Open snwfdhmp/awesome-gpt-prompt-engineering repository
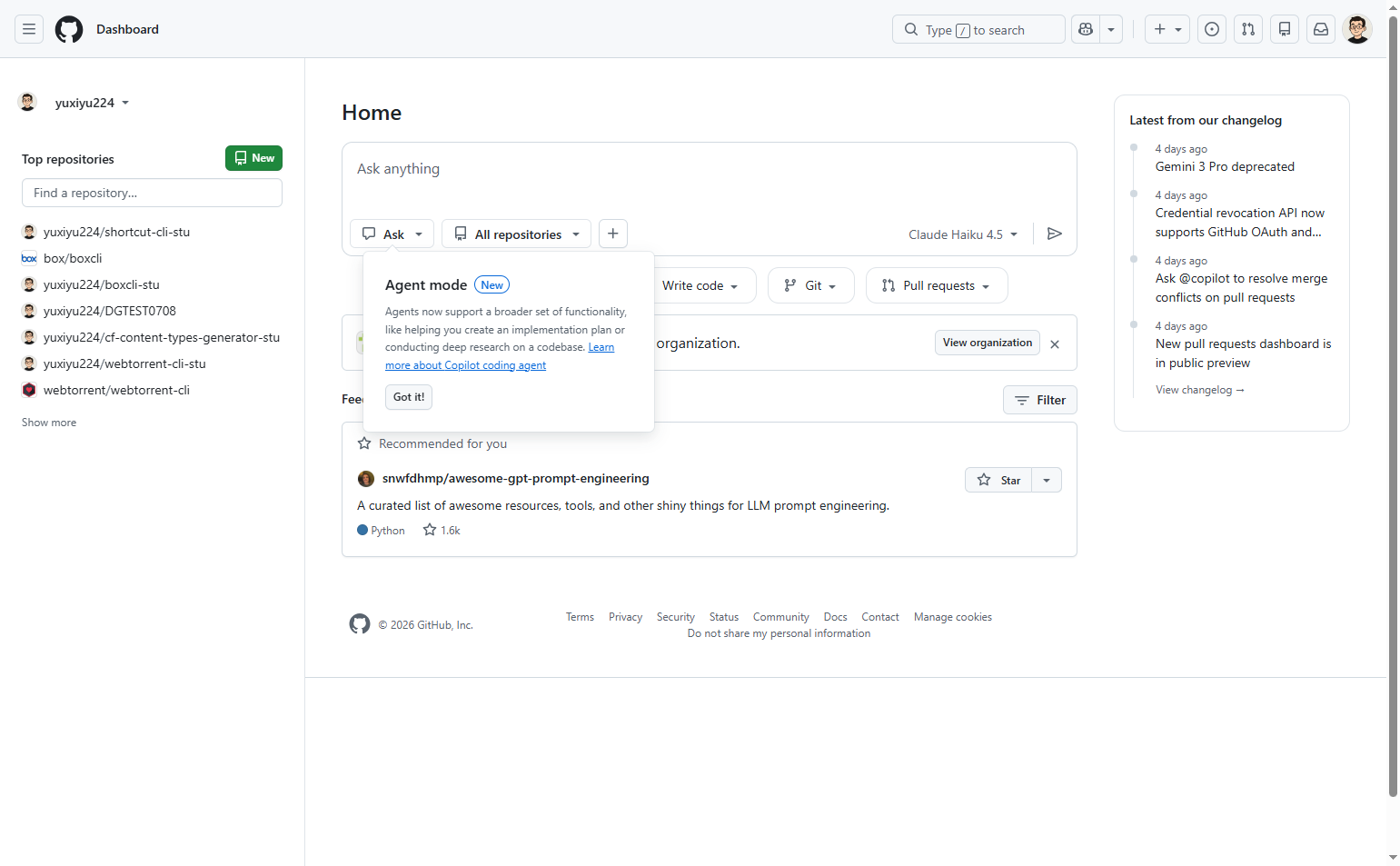The width and height of the screenshot is (1400, 866). click(x=515, y=478)
